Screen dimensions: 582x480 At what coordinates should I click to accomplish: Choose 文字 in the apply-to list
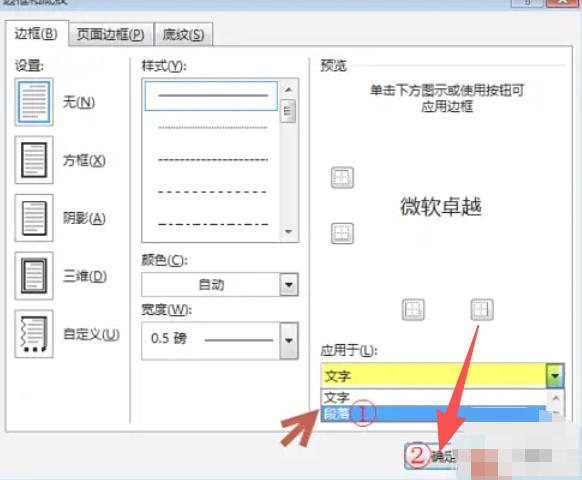point(434,398)
